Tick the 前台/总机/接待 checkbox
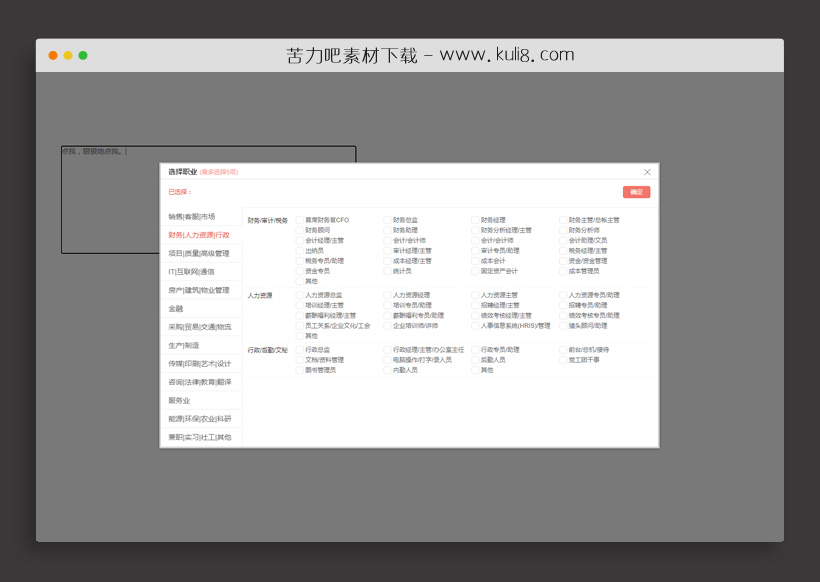Image resolution: width=820 pixels, height=582 pixels. tap(564, 350)
